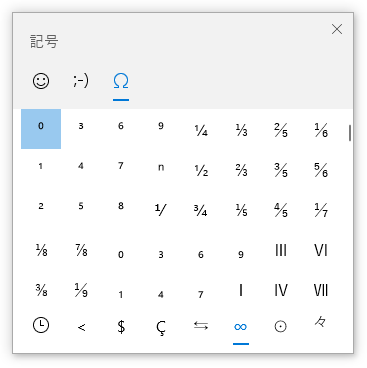Open the arrows geometric symbols category
This screenshot has width=367, height=368.
201,326
